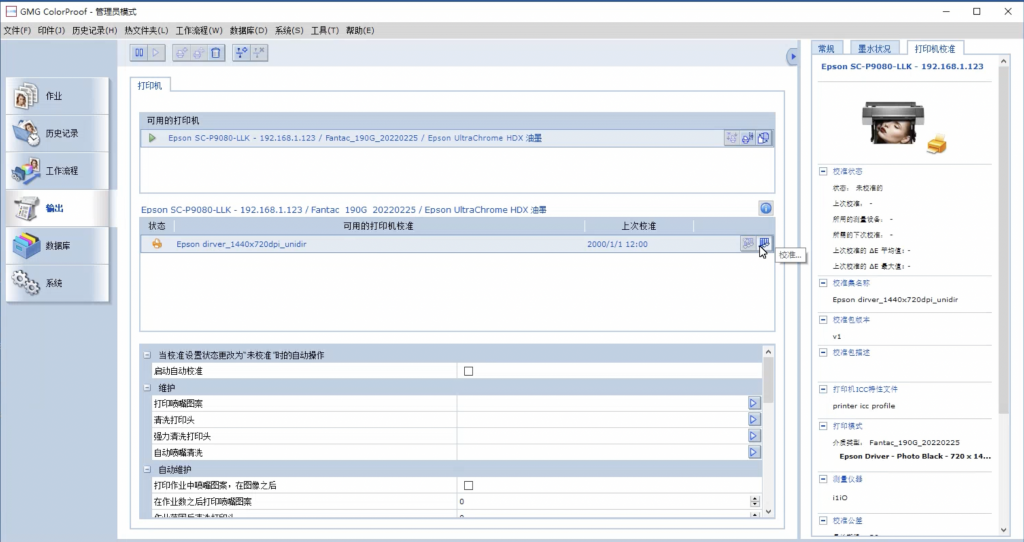The image size is (1024, 542).
Task: Run 清洗打印头 with its arrow button
Action: [x=753, y=420]
